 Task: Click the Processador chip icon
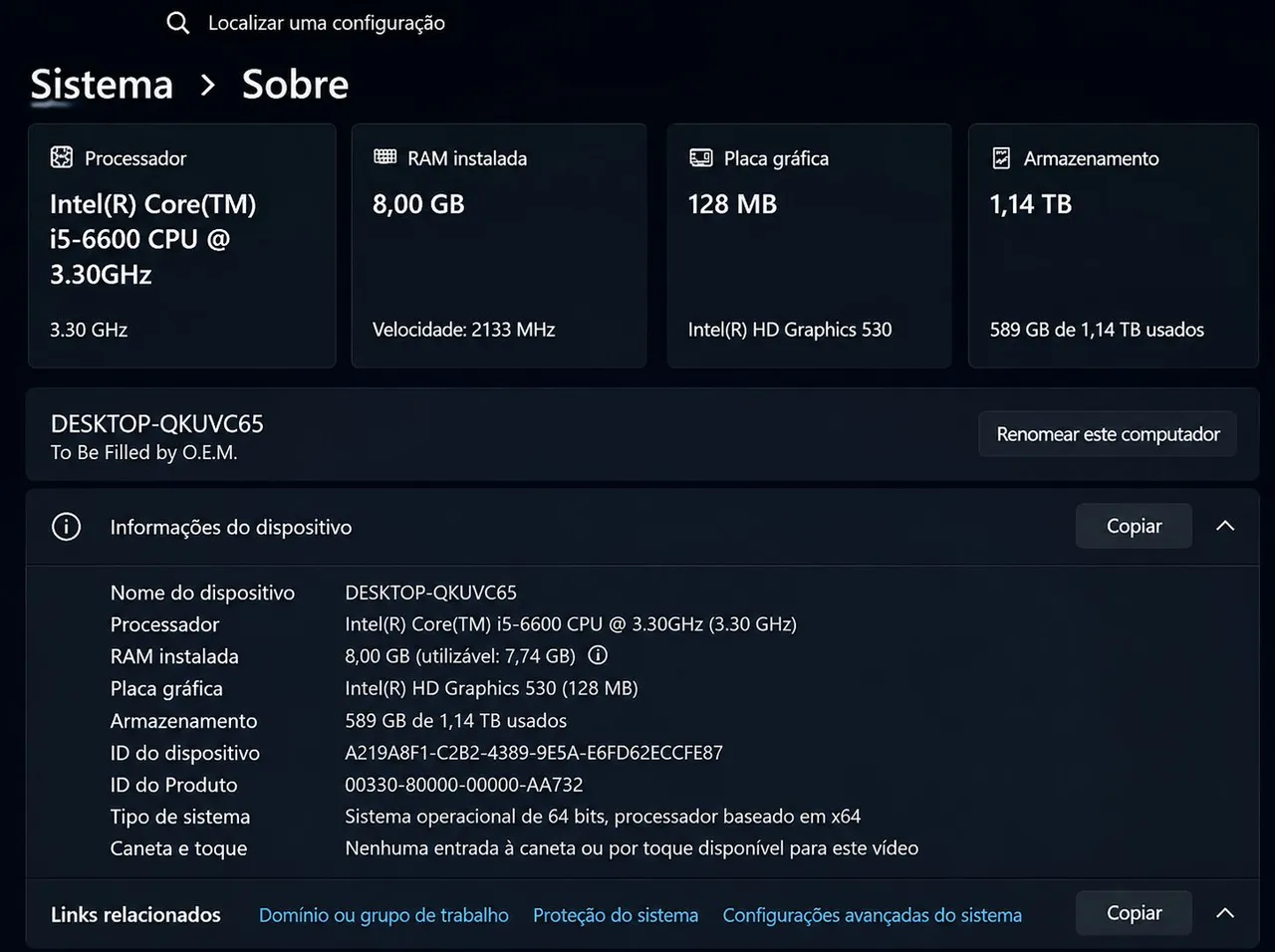click(x=62, y=157)
